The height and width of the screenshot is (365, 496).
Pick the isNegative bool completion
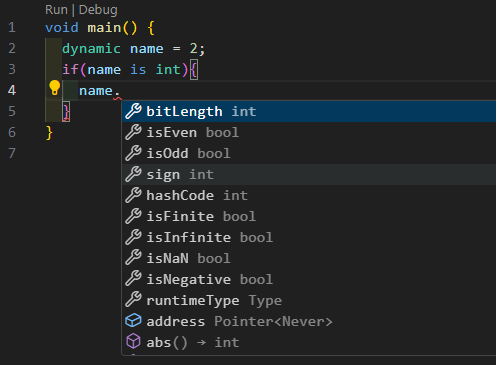coord(309,279)
